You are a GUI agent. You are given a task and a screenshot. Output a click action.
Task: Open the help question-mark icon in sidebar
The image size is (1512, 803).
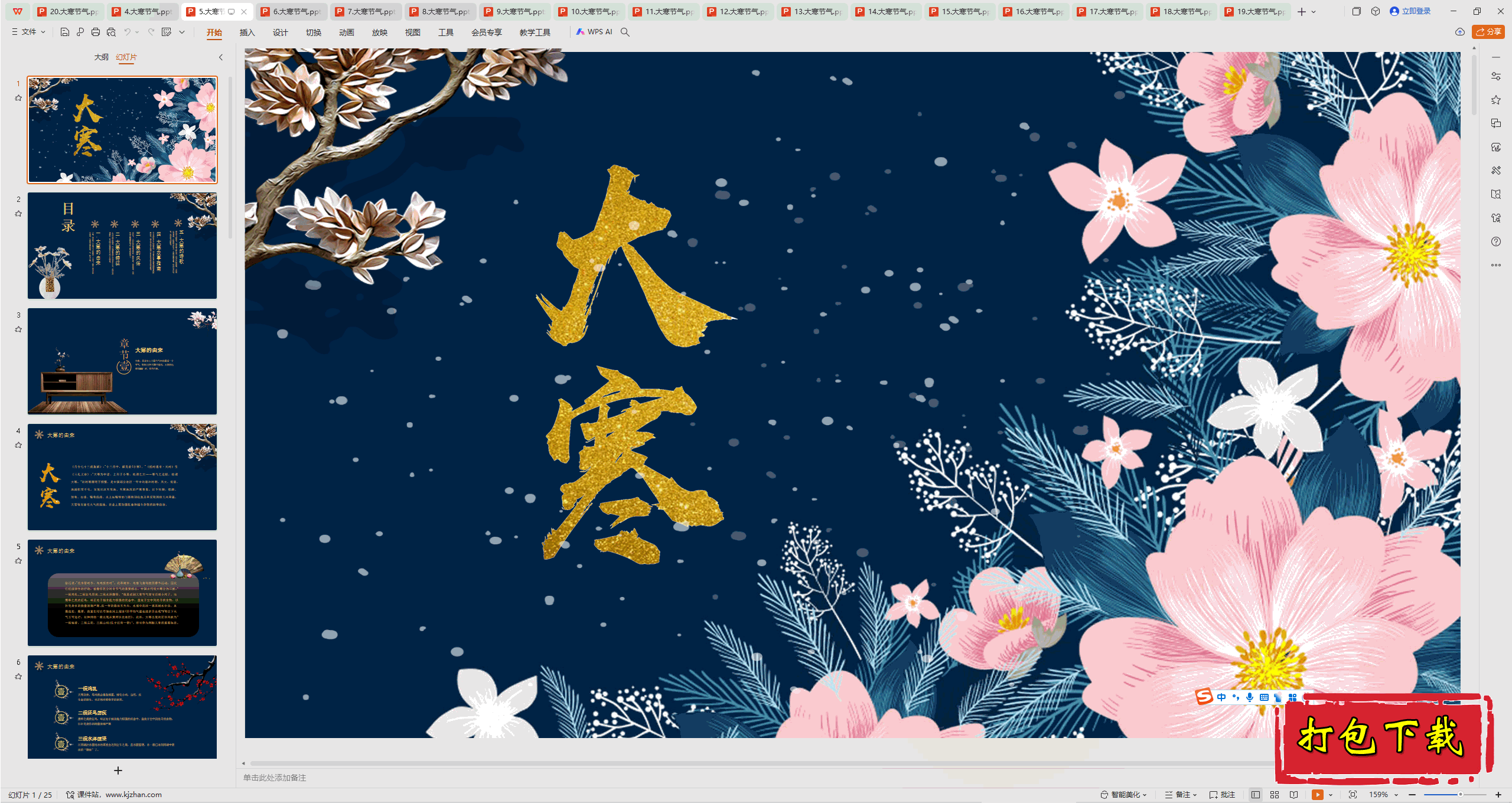click(1496, 241)
